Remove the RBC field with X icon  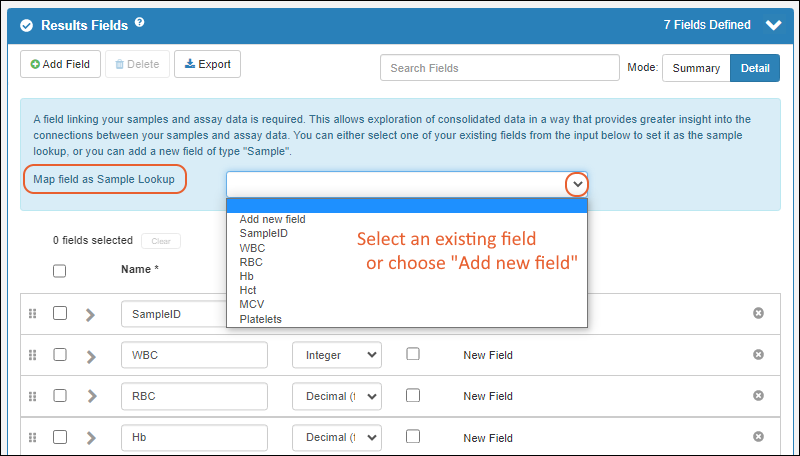click(758, 396)
